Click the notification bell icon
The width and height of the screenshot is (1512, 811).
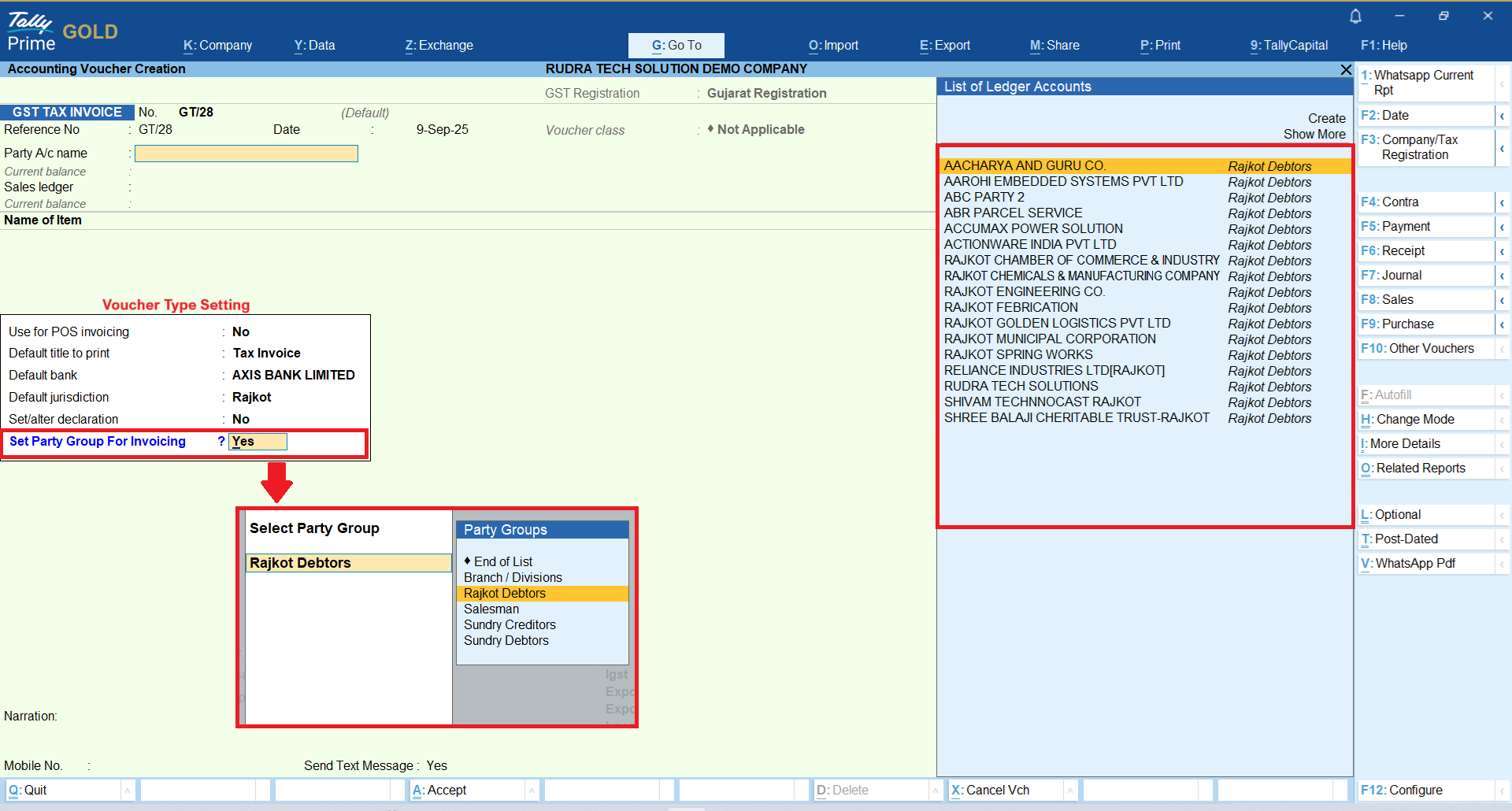[1355, 17]
